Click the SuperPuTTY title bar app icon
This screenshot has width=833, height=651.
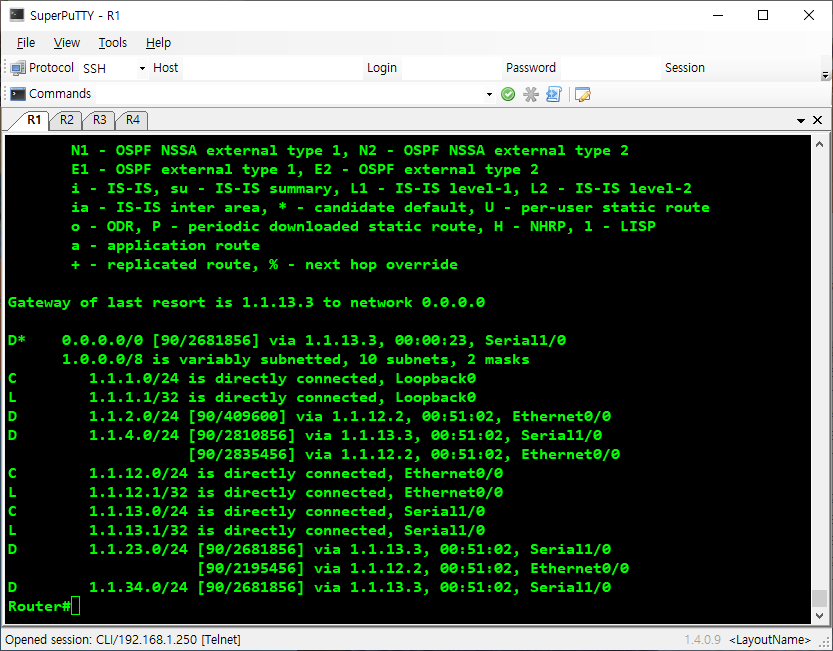pyautogui.click(x=16, y=14)
